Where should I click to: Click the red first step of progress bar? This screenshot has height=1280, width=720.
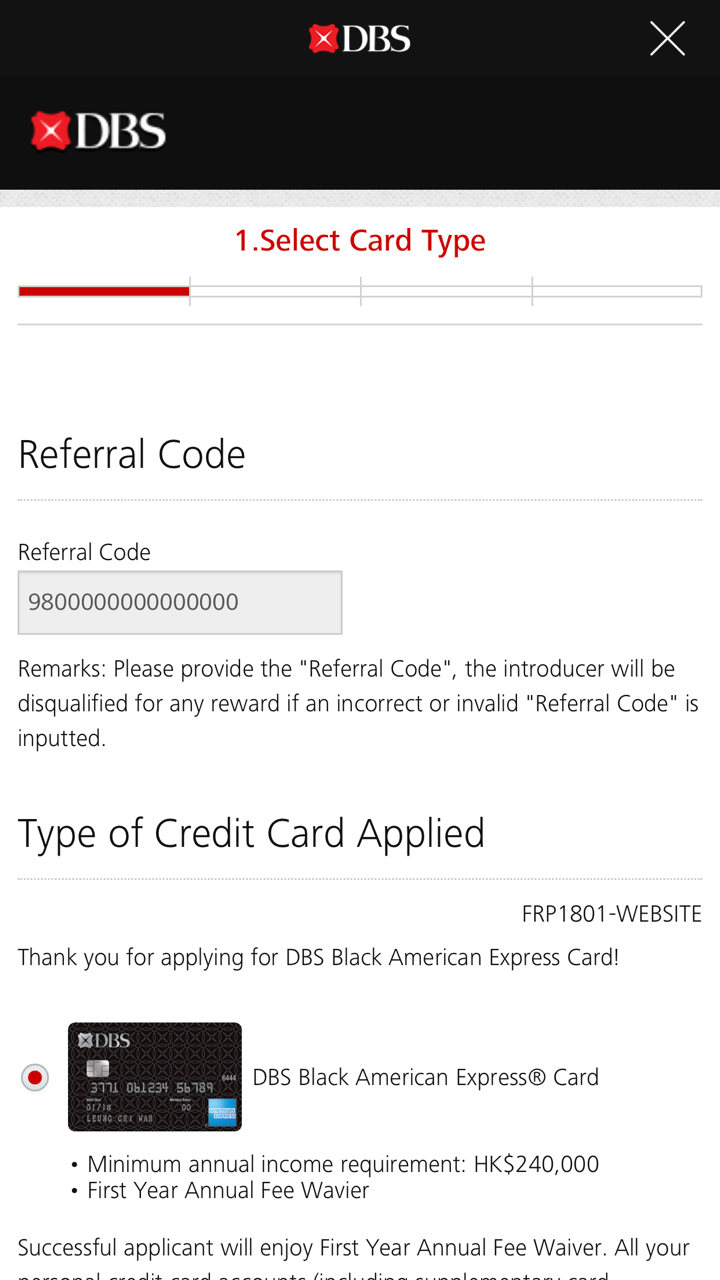104,291
